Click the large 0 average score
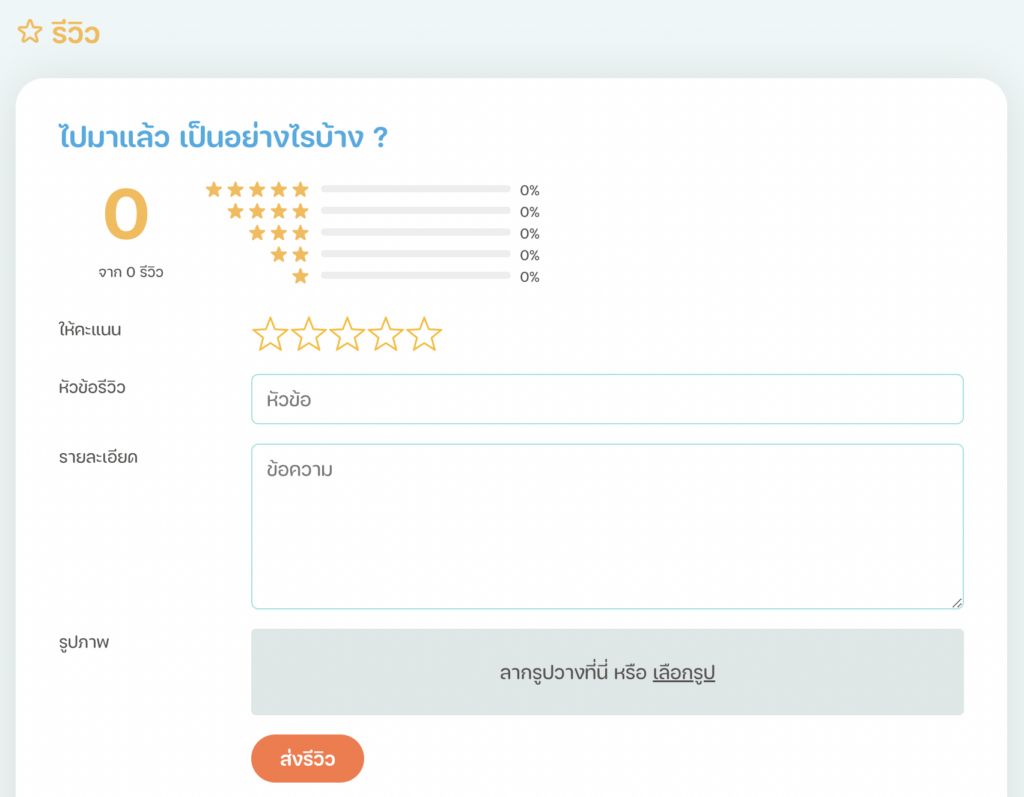Viewport: 1024px width, 797px height. pyautogui.click(x=126, y=214)
